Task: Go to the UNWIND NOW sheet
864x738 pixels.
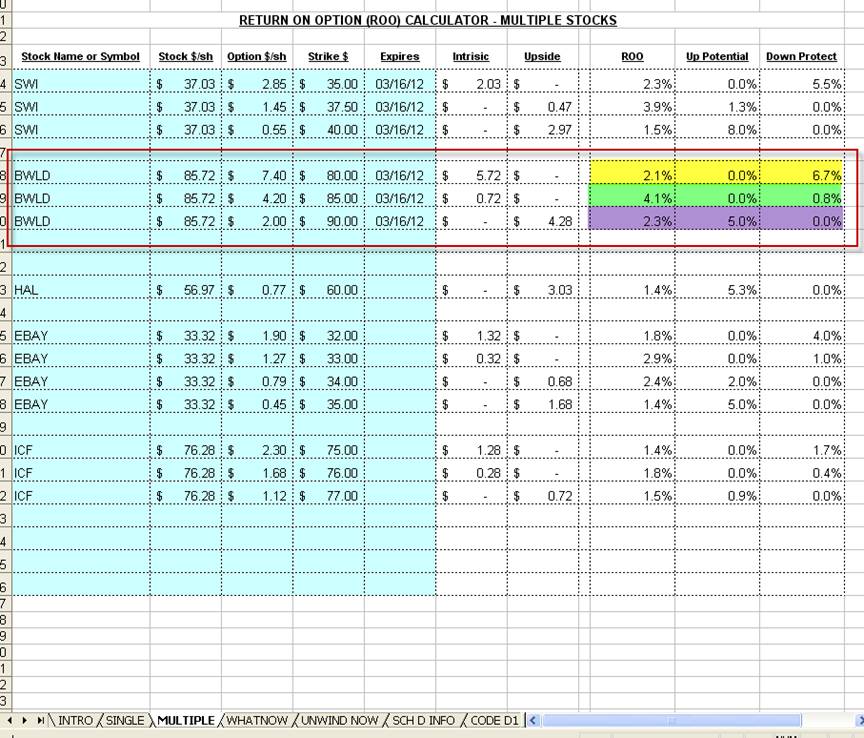Action: [x=340, y=720]
